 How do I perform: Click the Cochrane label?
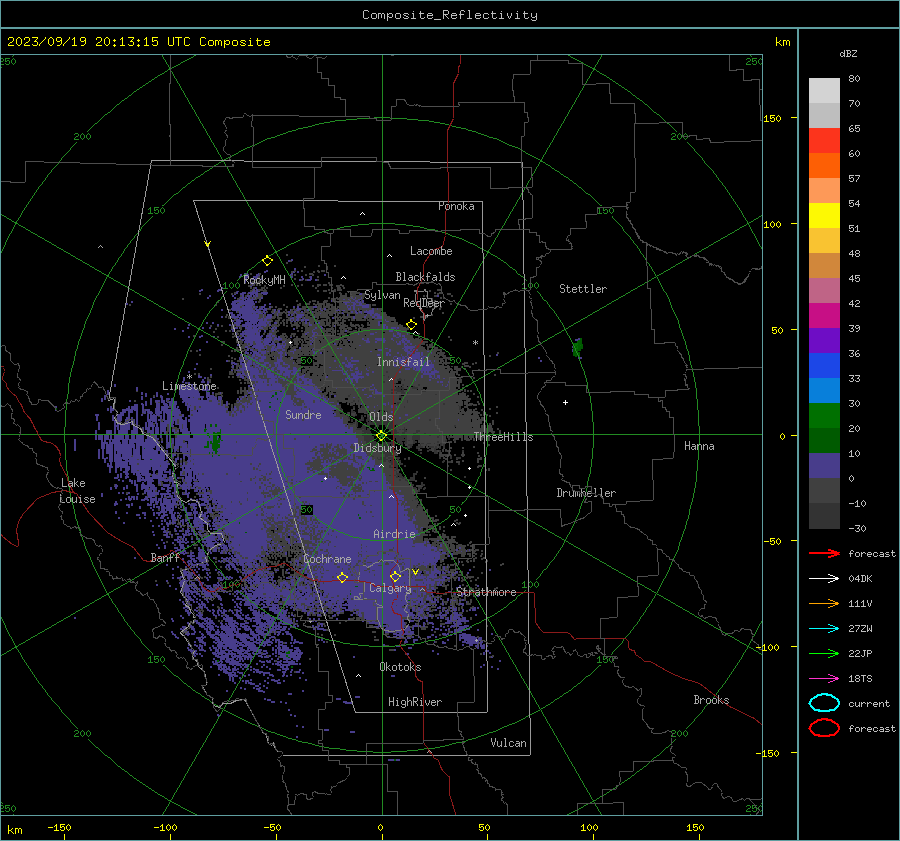[327, 559]
